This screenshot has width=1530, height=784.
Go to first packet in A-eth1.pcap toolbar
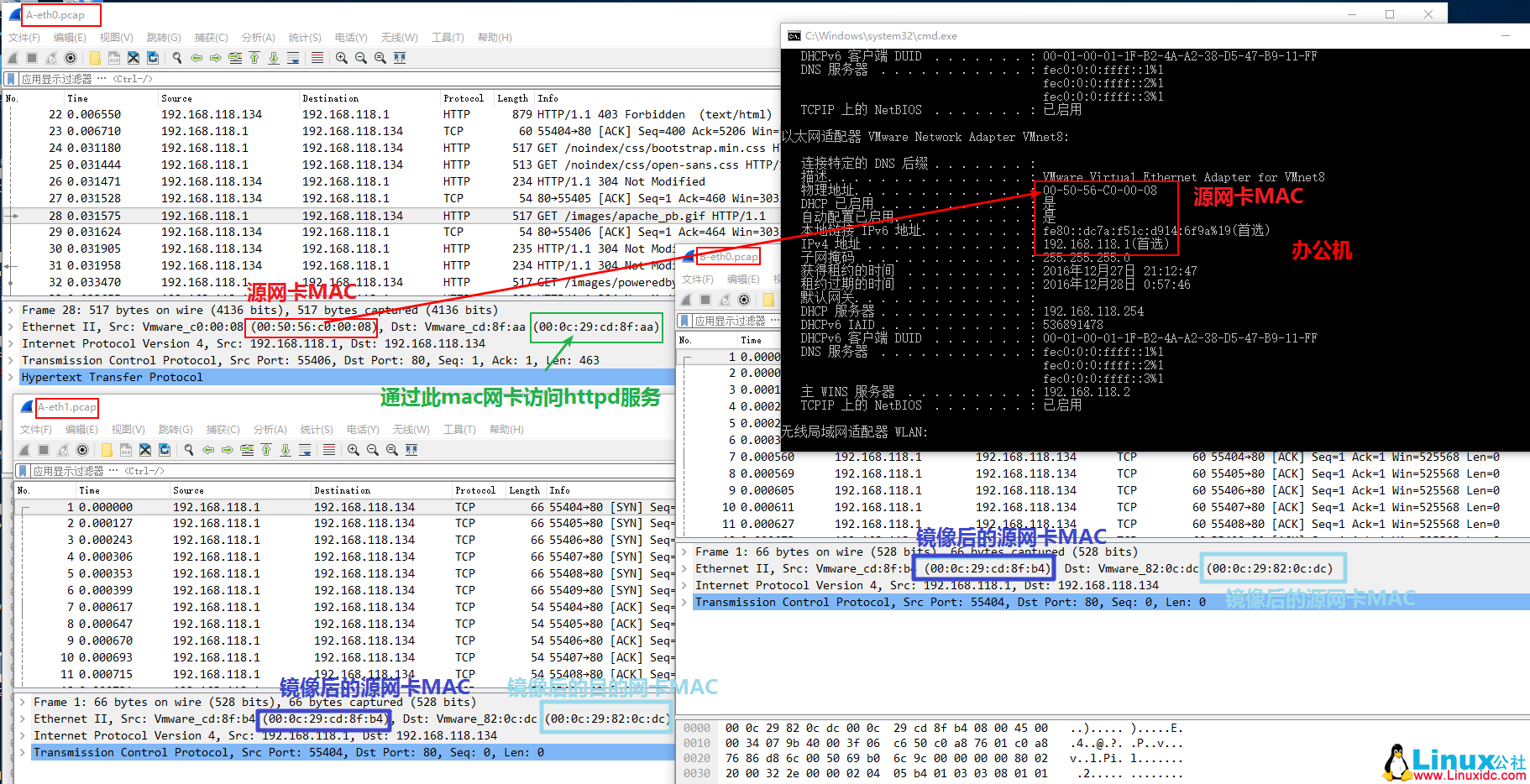[266, 450]
